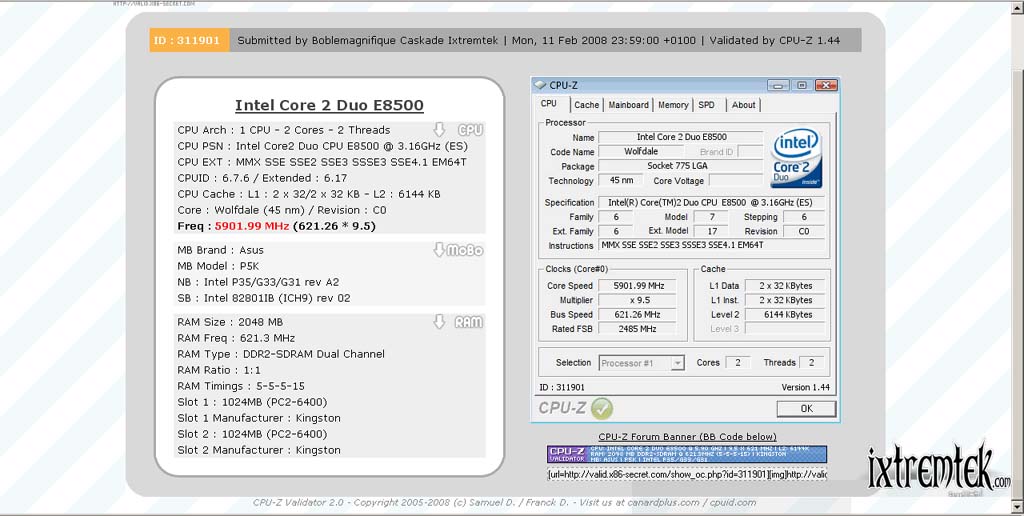Open the Processor #1 selection dropdown
Image resolution: width=1024 pixels, height=516 pixels.
641,363
